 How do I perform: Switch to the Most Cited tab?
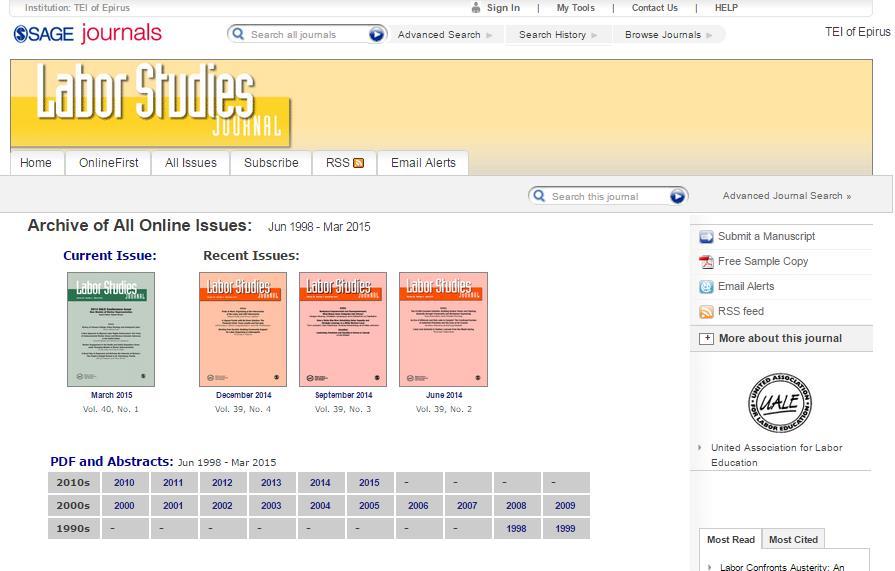pos(793,540)
